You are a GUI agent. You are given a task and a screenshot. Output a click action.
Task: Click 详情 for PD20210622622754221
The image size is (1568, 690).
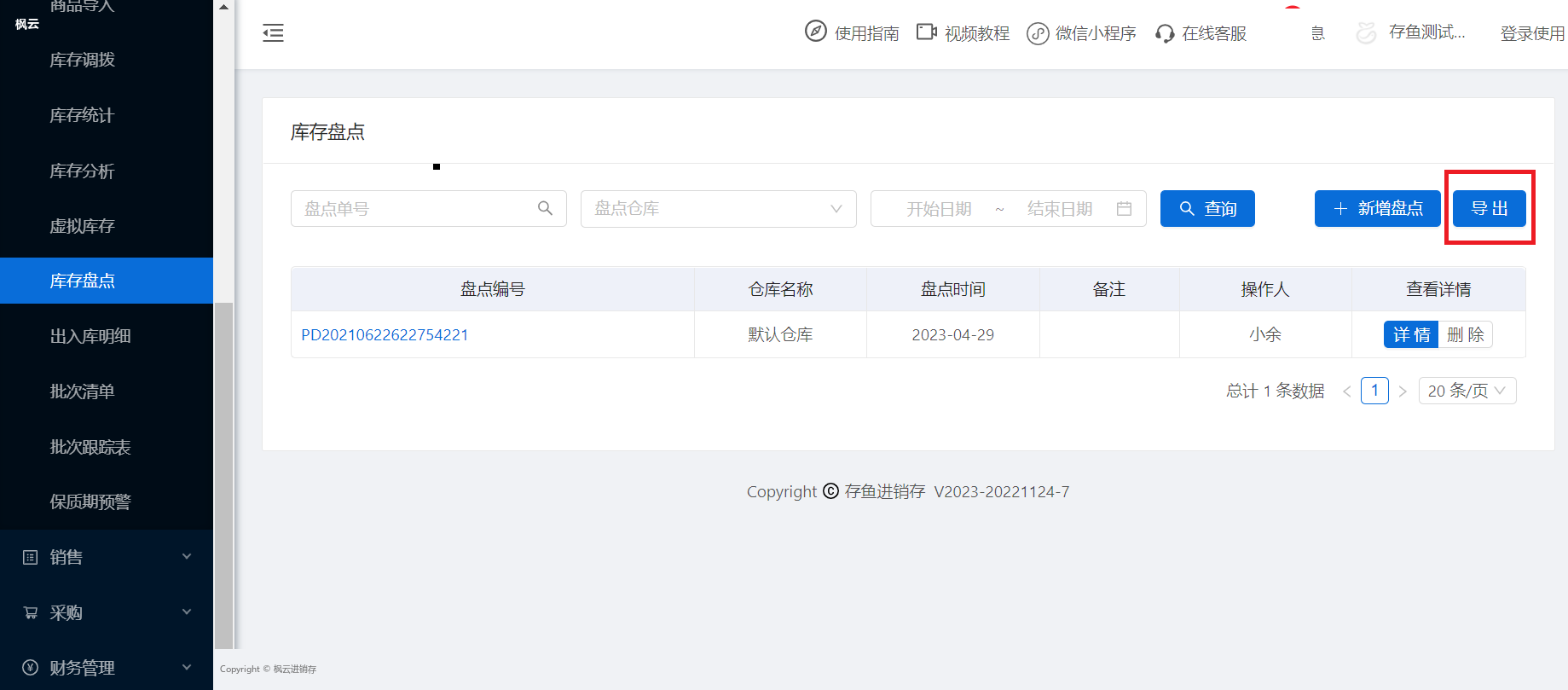1411,334
